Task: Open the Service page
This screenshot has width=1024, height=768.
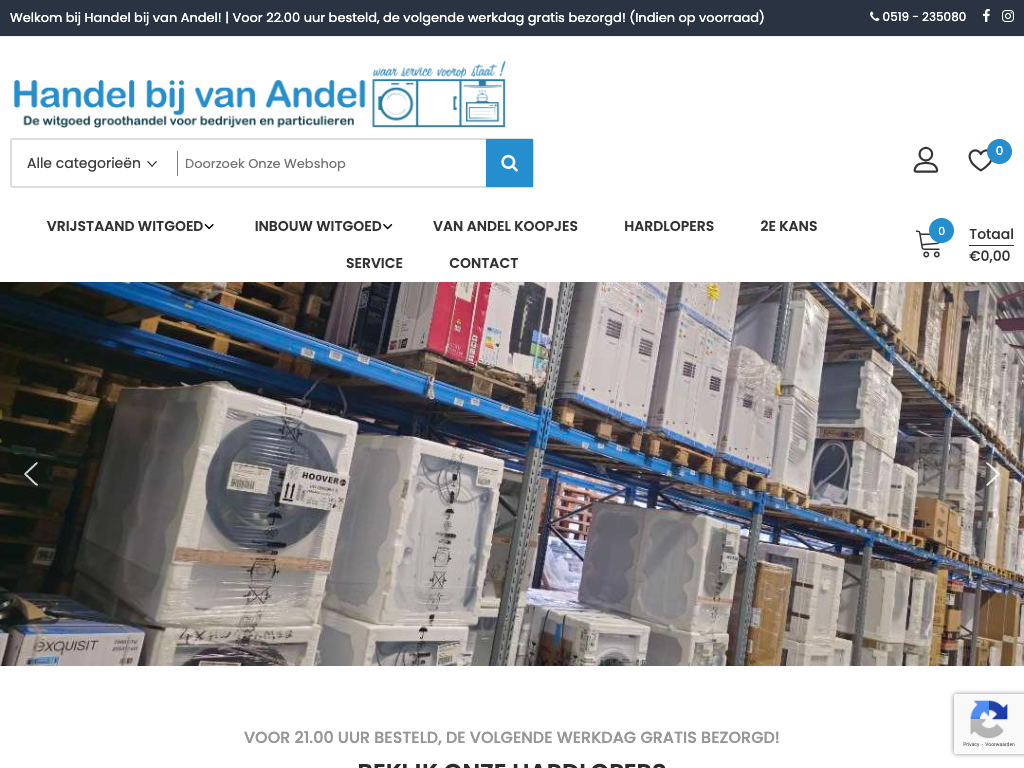Action: (374, 263)
